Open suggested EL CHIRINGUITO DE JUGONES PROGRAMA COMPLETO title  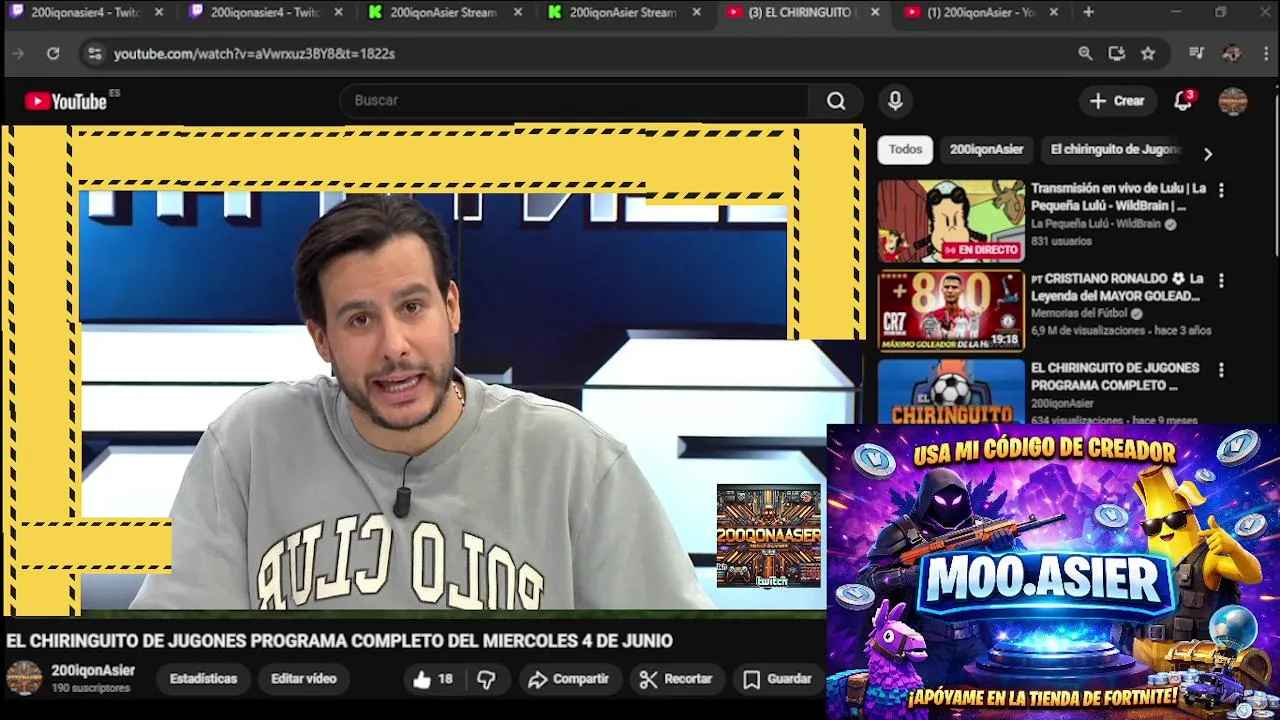pyautogui.click(x=1115, y=377)
